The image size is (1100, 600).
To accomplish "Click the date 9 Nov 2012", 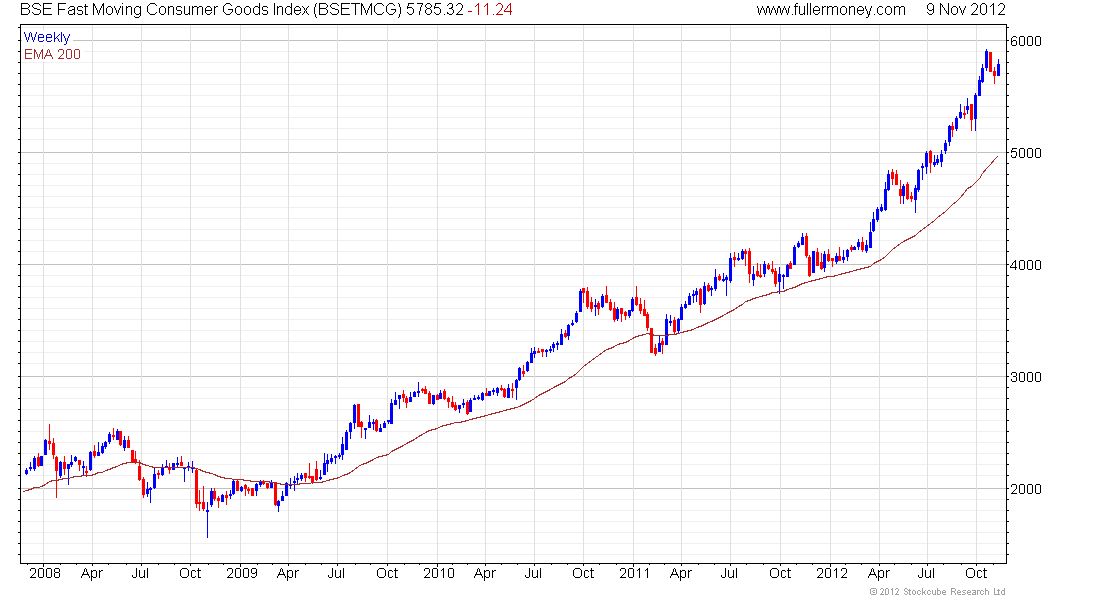I will click(966, 10).
